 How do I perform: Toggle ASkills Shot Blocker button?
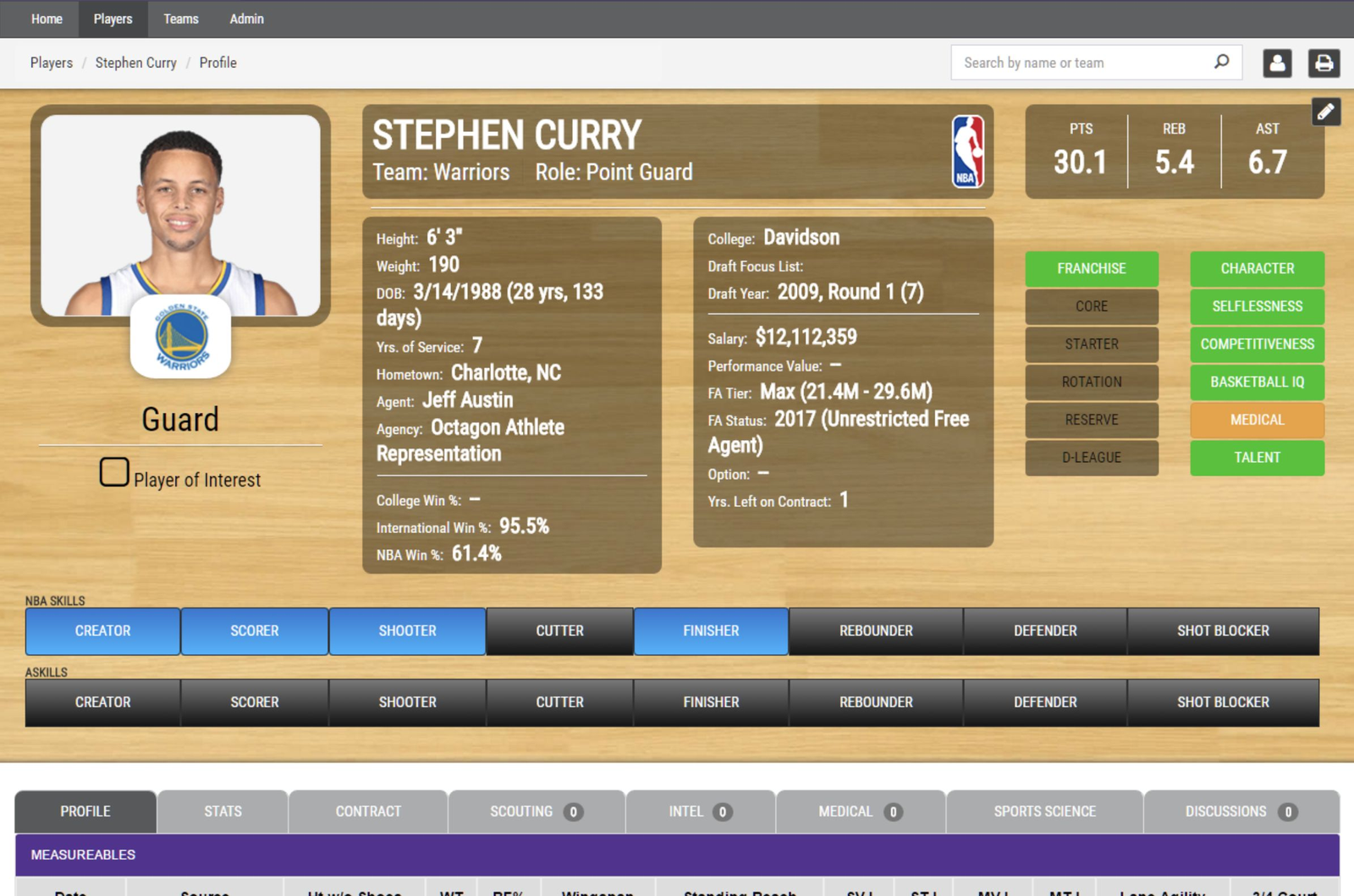pyautogui.click(x=1223, y=702)
